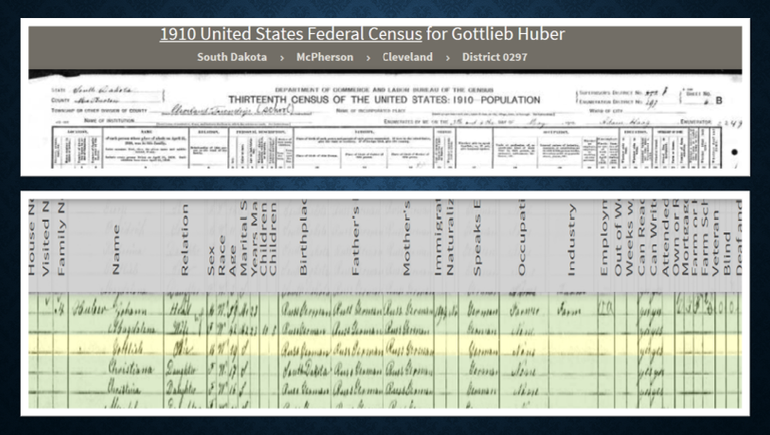Click the Race column header
Image resolution: width=770 pixels, height=435 pixels.
(222, 255)
